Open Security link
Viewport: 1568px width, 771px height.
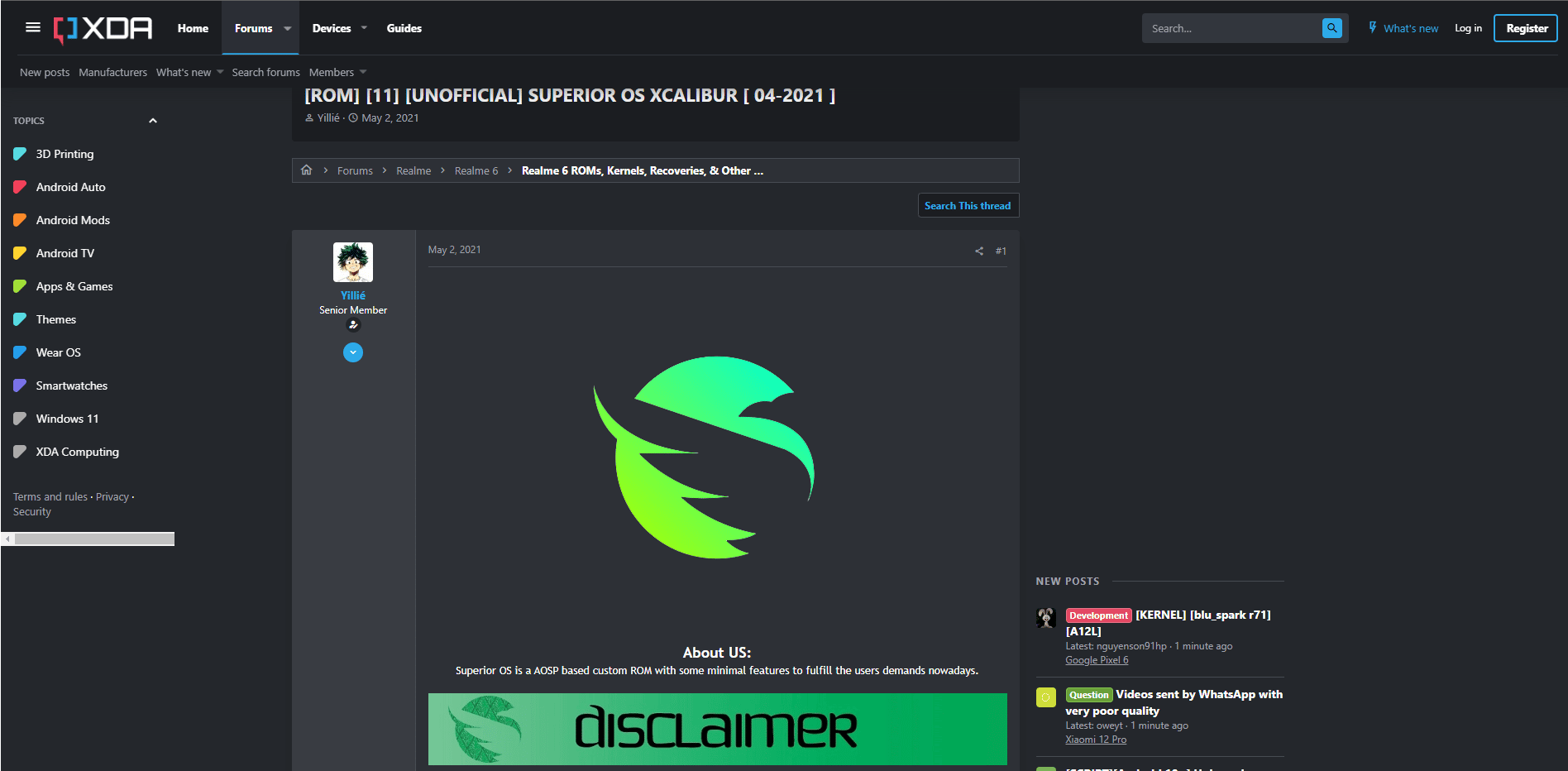(x=32, y=511)
